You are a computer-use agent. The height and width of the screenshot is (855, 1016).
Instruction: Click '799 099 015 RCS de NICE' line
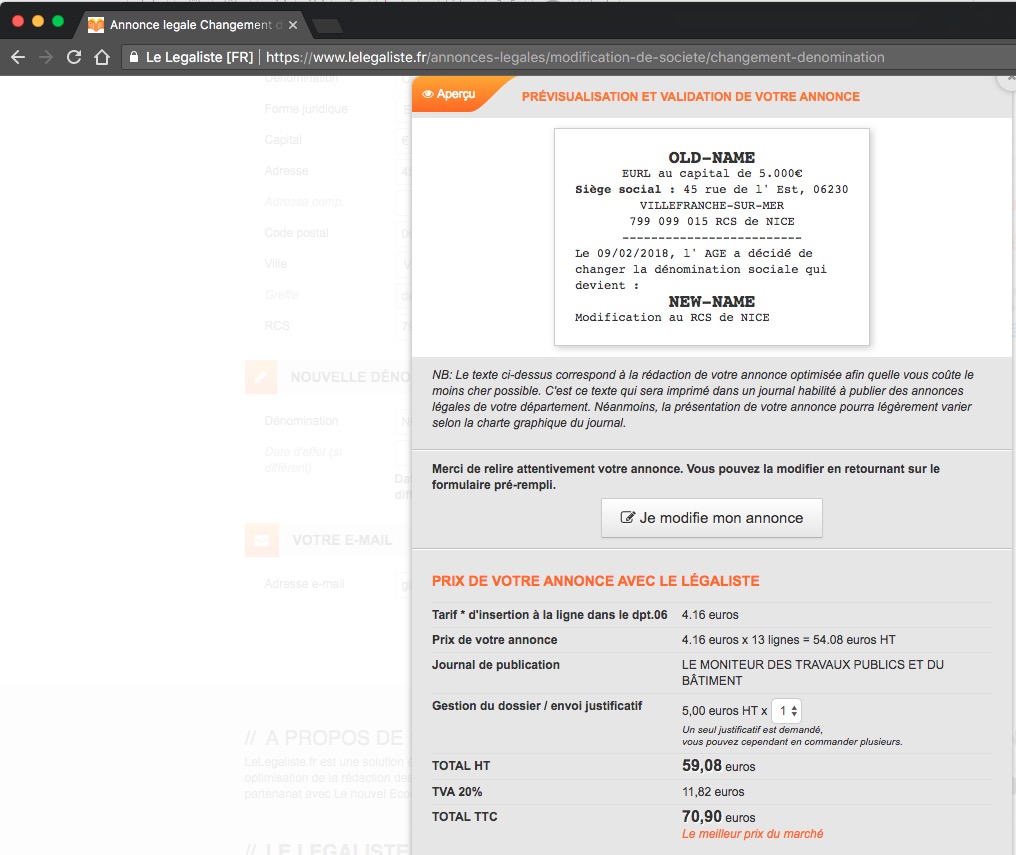(x=712, y=222)
